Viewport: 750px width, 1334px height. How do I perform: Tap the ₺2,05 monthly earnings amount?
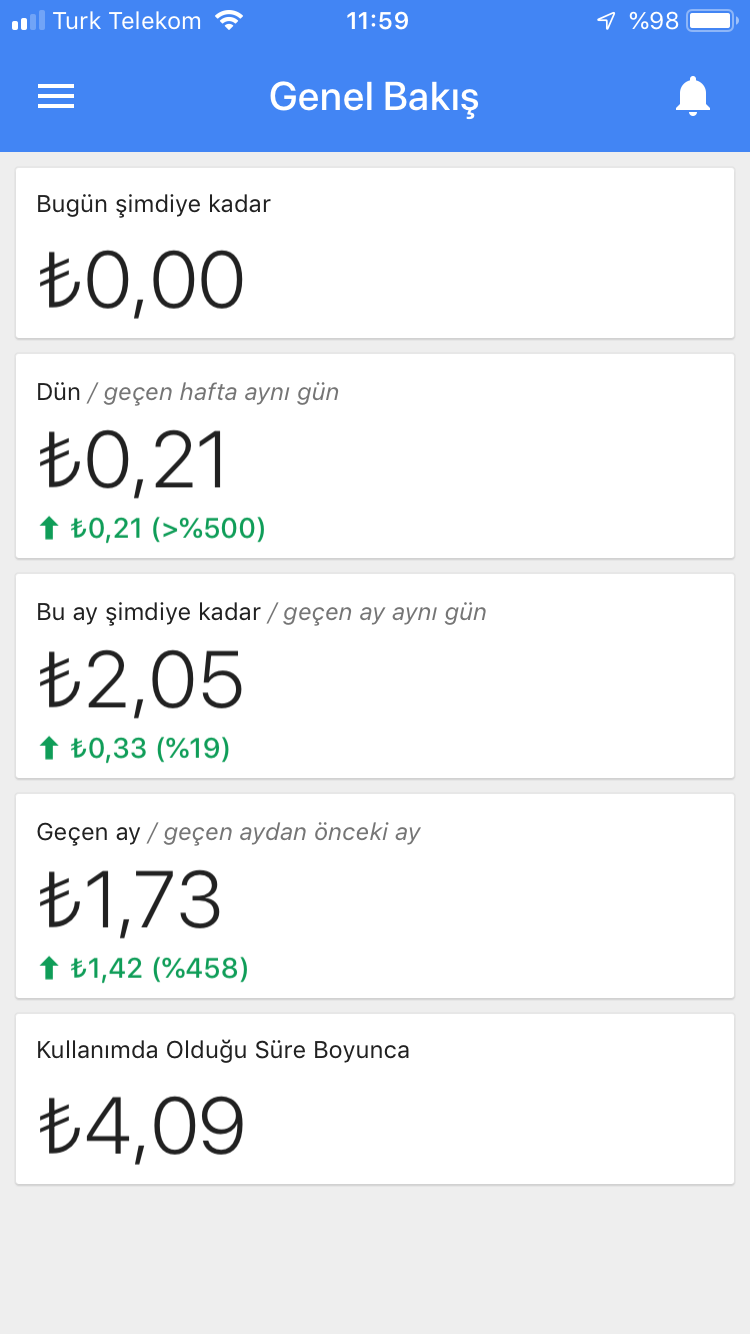point(141,679)
